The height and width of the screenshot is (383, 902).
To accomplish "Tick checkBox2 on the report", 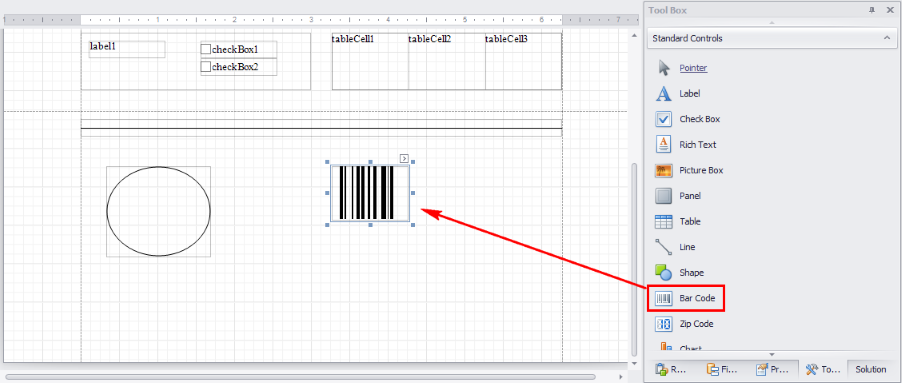I will click(205, 67).
